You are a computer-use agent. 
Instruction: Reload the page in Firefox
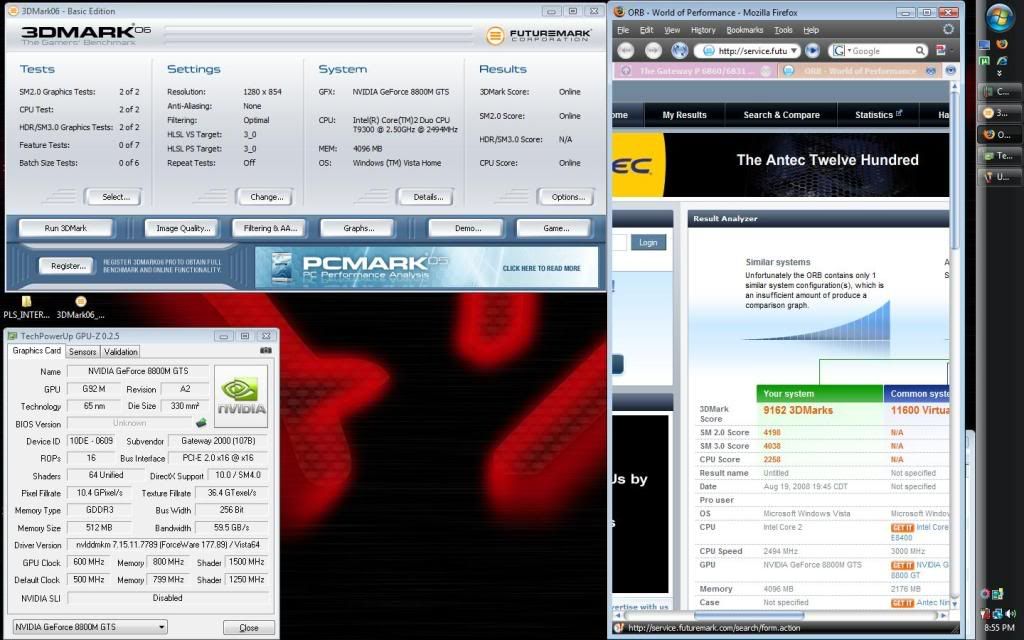click(x=679, y=50)
